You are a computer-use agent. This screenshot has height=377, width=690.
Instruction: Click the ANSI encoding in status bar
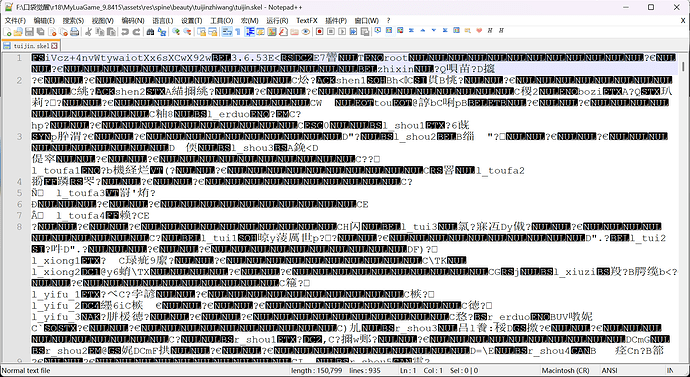coord(609,370)
